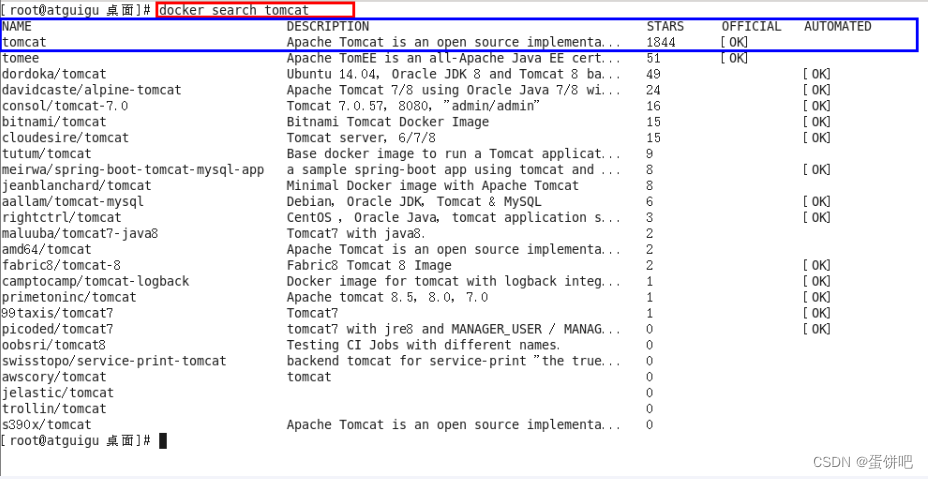Click 'Testing CI Jobs with different names'
This screenshot has width=928, height=479.
[423, 346]
